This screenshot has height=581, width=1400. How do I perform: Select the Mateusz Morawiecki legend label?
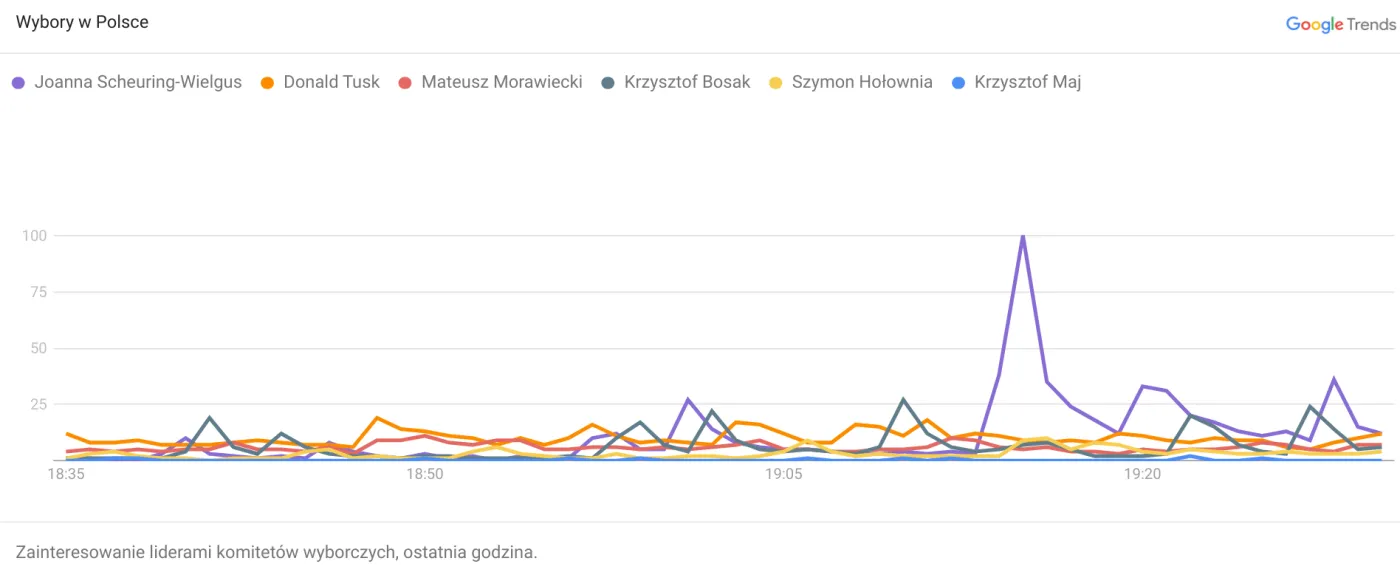tap(501, 83)
